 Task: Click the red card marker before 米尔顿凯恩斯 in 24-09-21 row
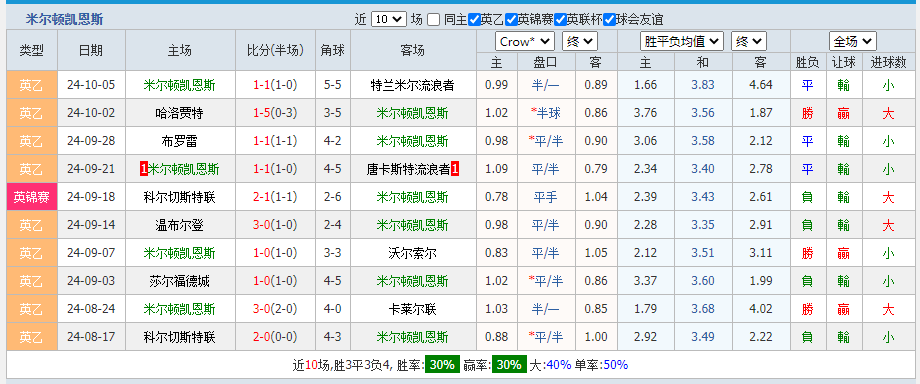click(x=144, y=170)
